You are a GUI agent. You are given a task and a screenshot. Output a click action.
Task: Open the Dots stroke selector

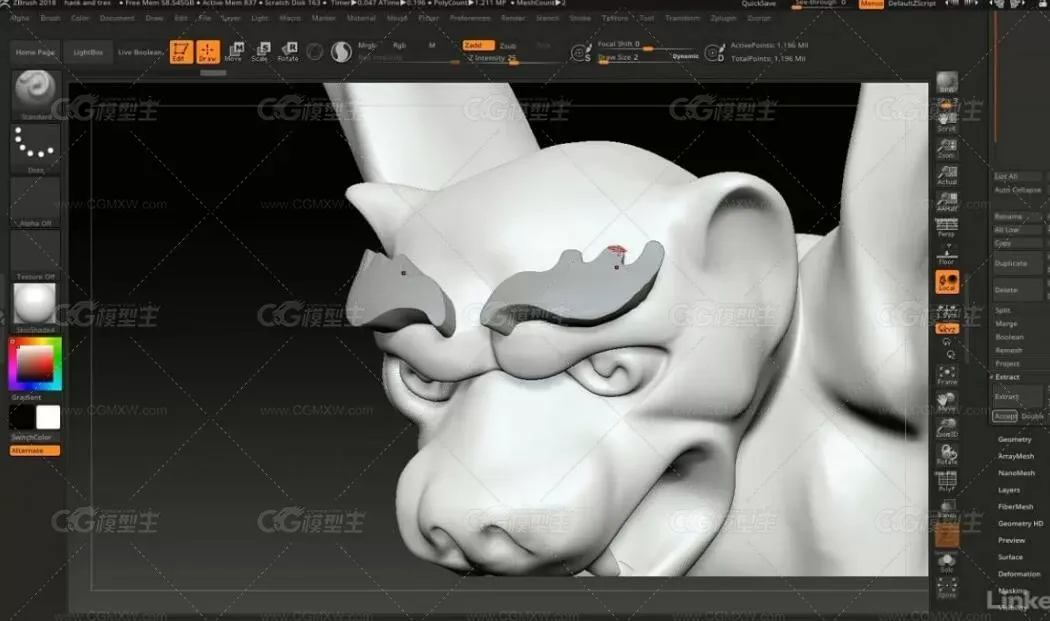click(x=35, y=149)
